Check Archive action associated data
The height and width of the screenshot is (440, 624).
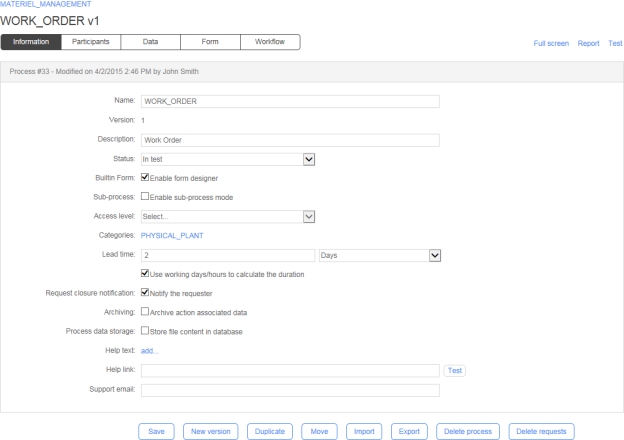[x=146, y=311]
